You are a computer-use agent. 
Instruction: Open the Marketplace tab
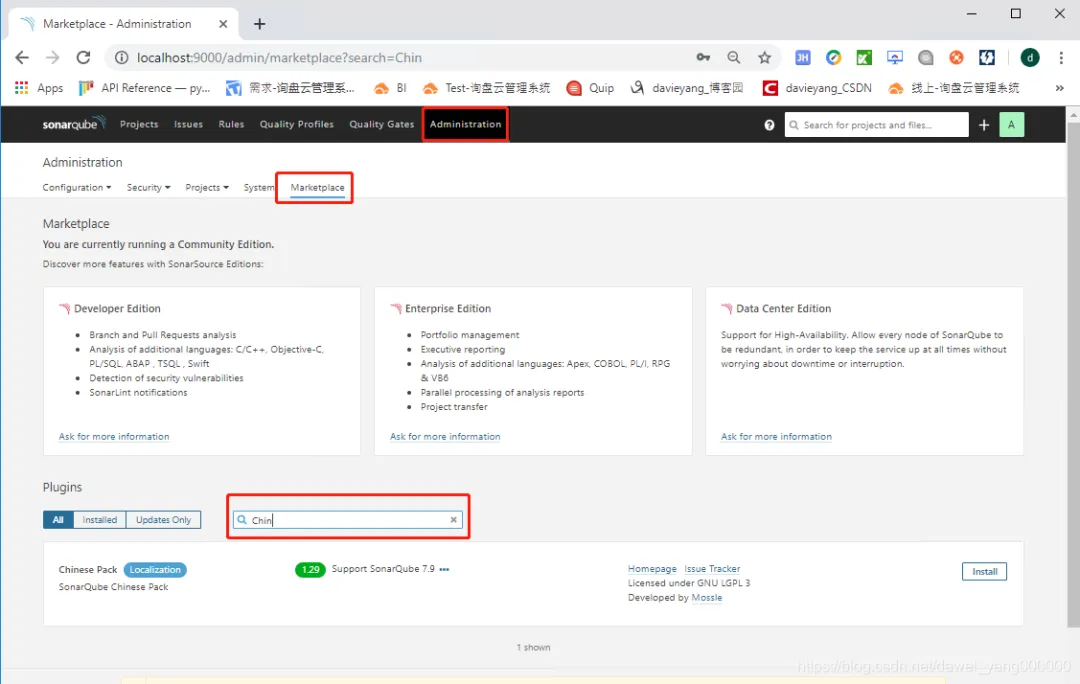[318, 187]
